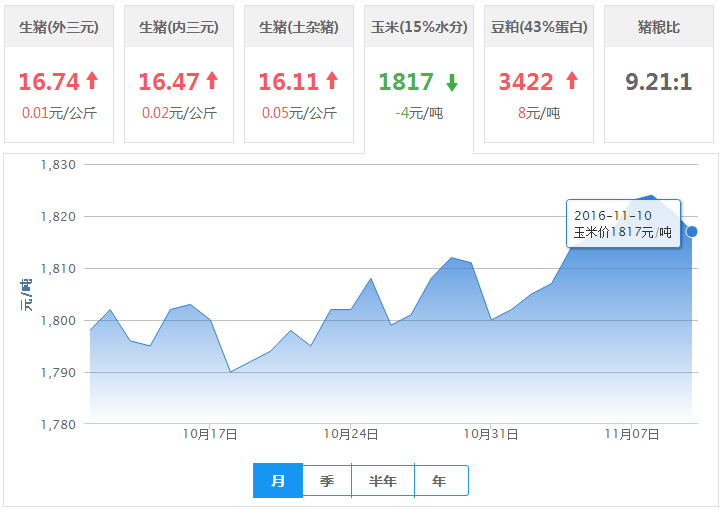
Task: Click the highlighted data point on the chart
Action: 692,232
